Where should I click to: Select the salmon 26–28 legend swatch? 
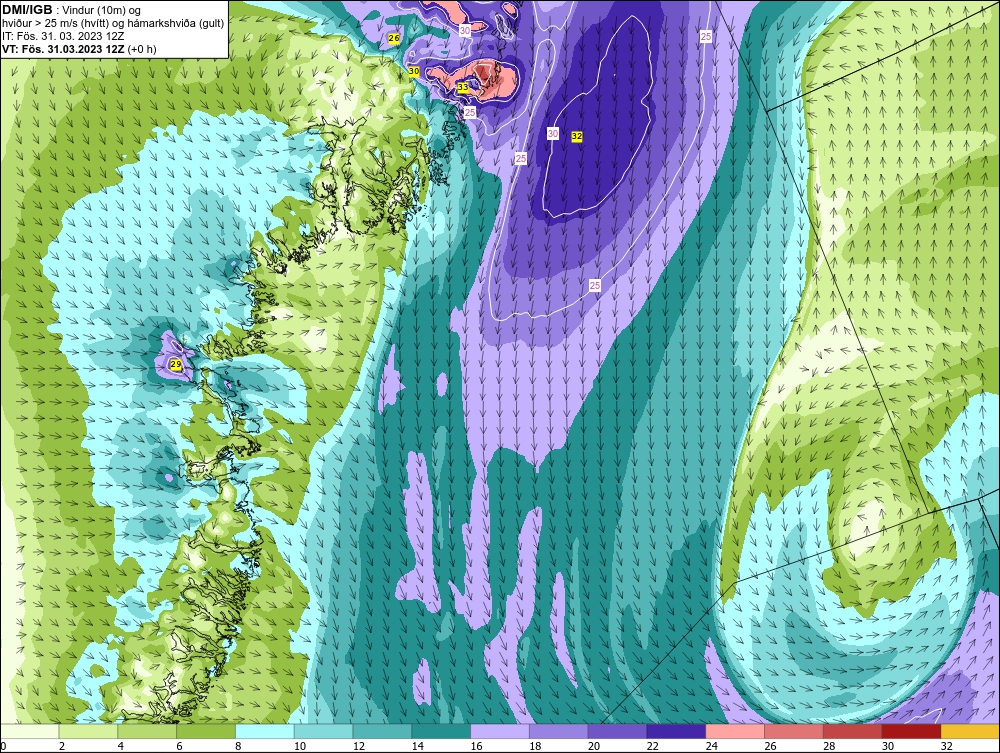point(794,731)
